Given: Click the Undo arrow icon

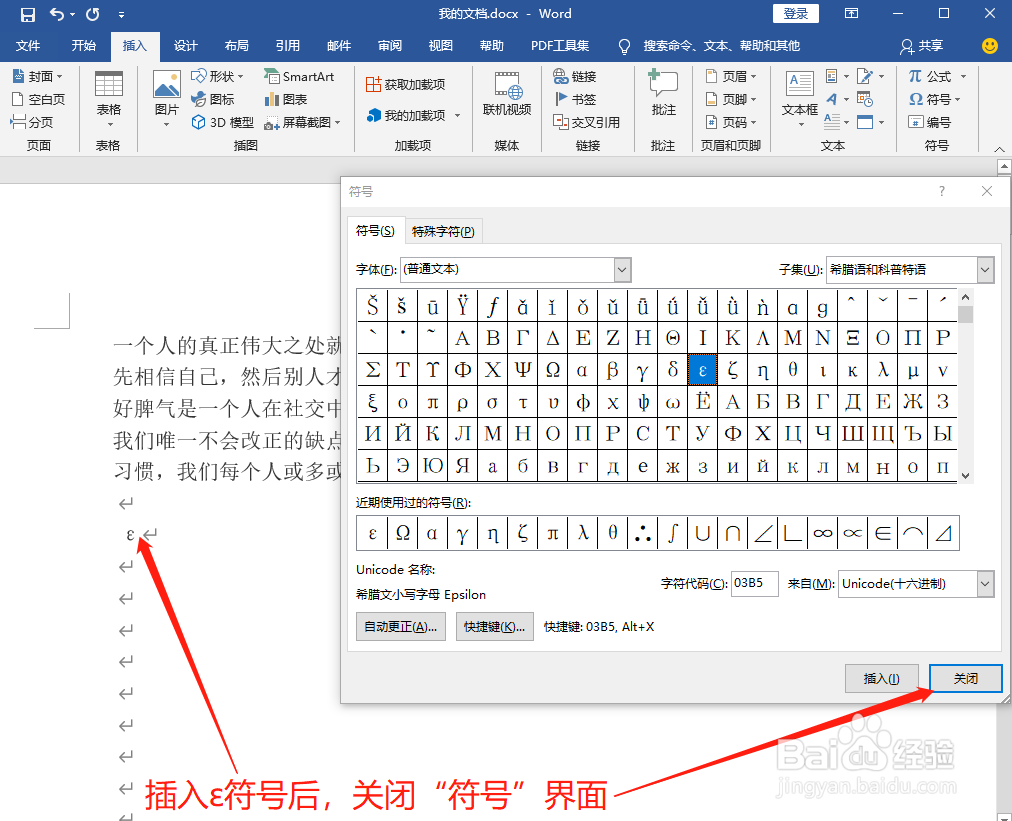Looking at the screenshot, I should pyautogui.click(x=57, y=14).
